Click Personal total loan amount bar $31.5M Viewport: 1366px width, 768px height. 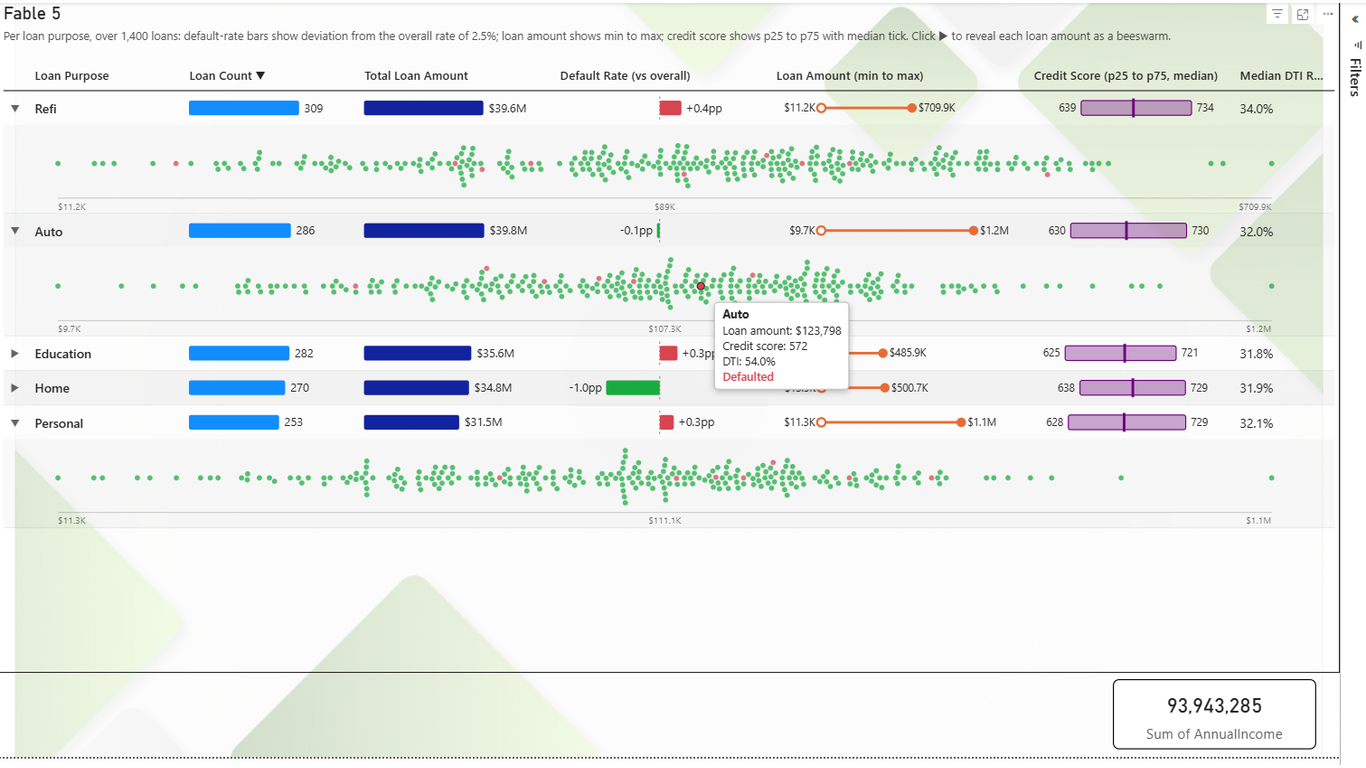(x=412, y=422)
